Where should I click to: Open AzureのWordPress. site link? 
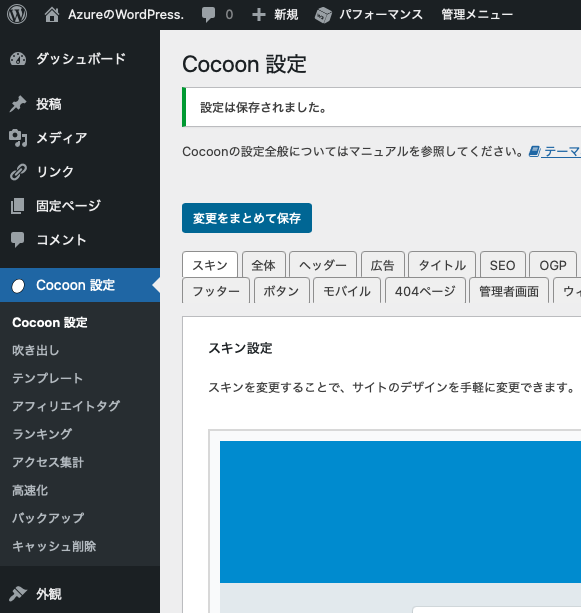[x=126, y=15]
